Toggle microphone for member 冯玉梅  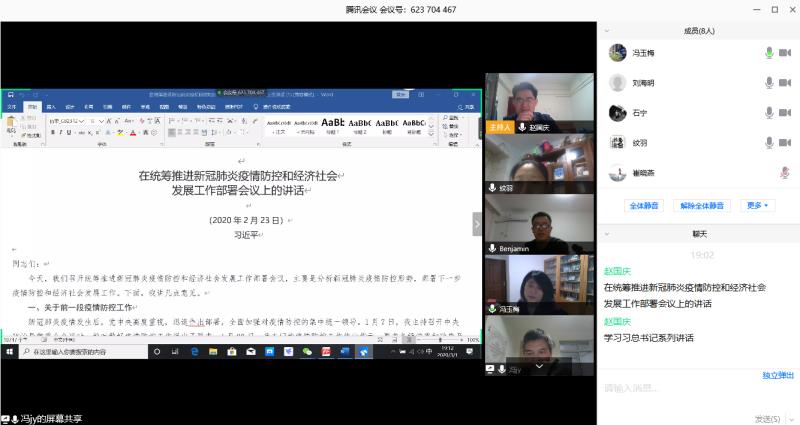click(768, 53)
